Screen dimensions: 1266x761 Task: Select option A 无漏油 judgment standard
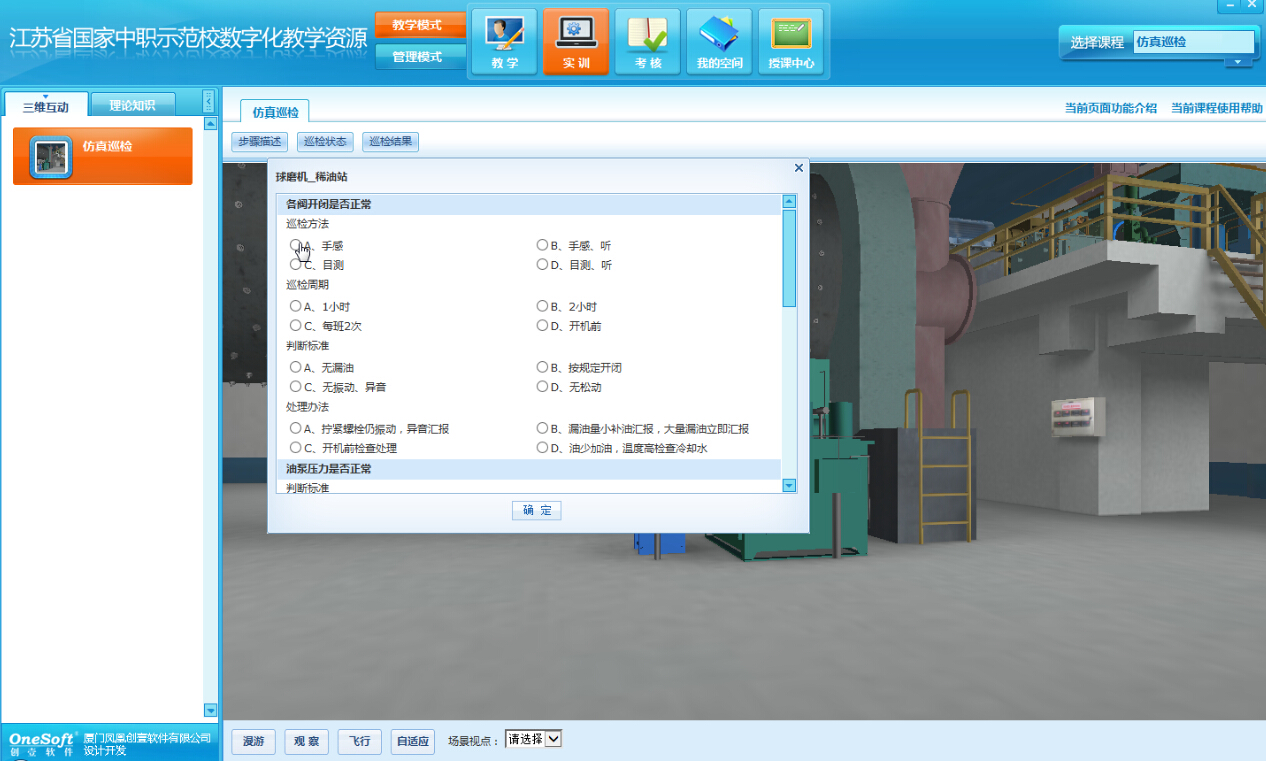[x=296, y=367]
